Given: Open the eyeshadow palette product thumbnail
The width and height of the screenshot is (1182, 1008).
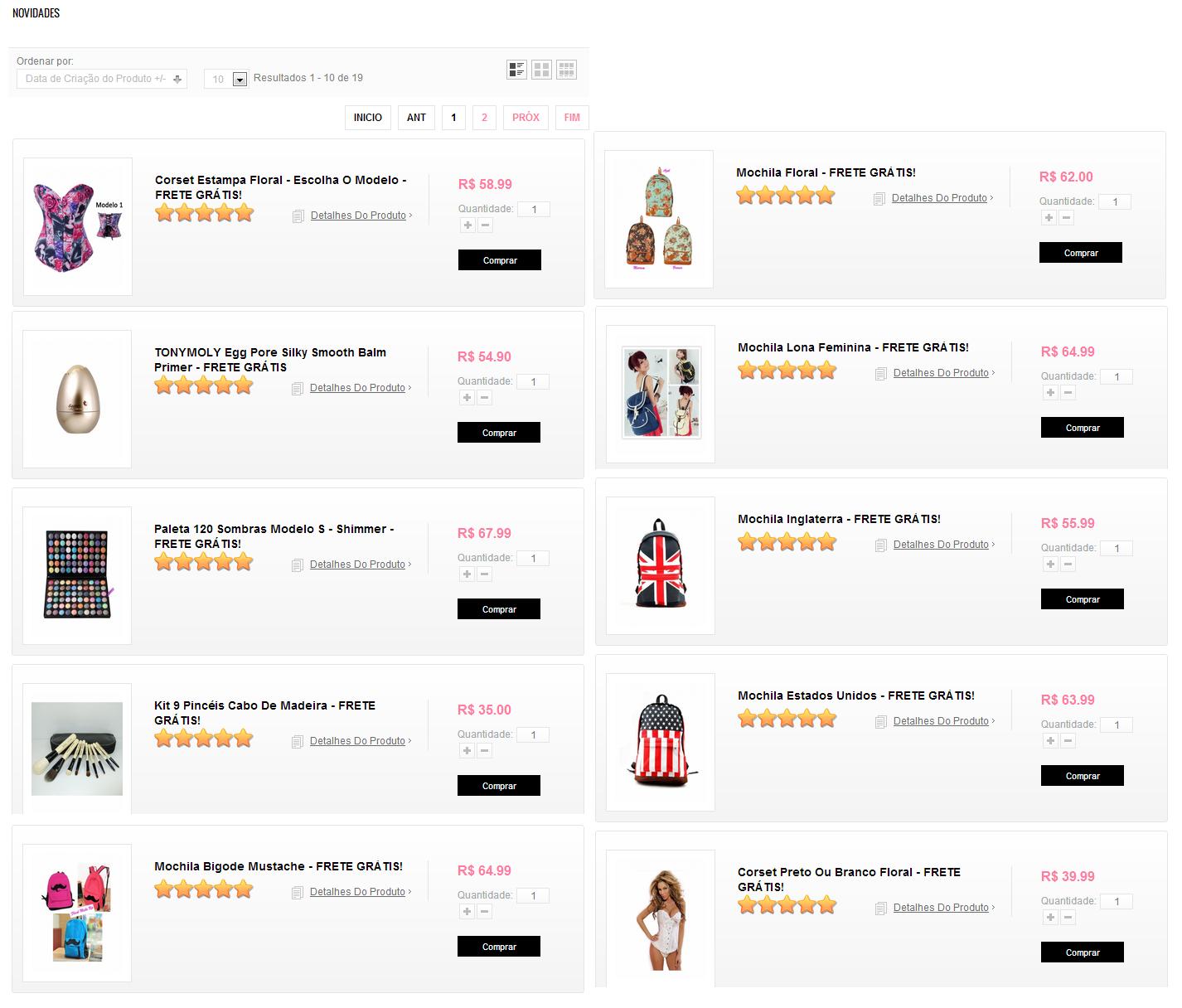Looking at the screenshot, I should pos(77,575).
